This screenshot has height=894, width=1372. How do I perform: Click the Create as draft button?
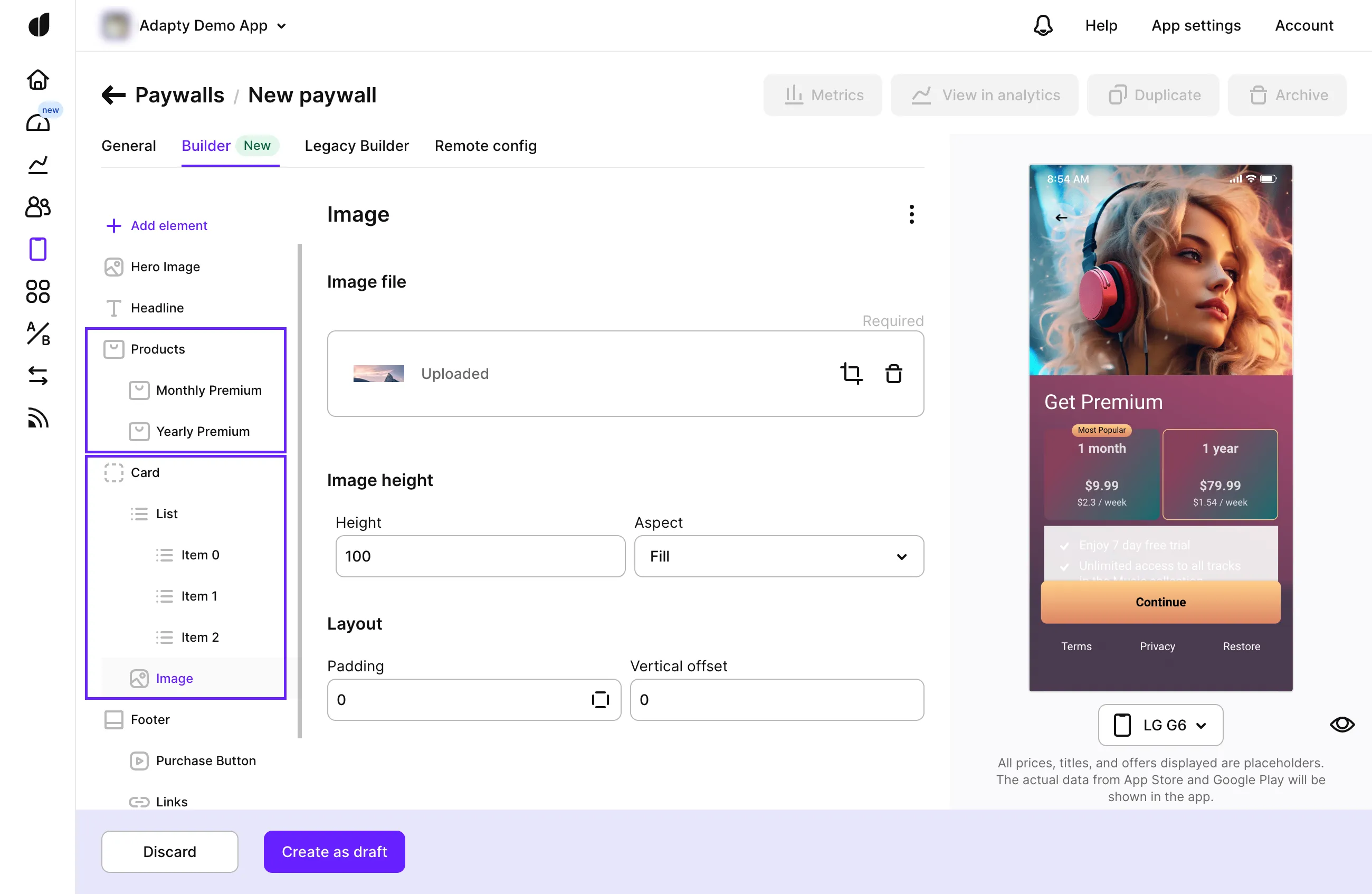335,851
